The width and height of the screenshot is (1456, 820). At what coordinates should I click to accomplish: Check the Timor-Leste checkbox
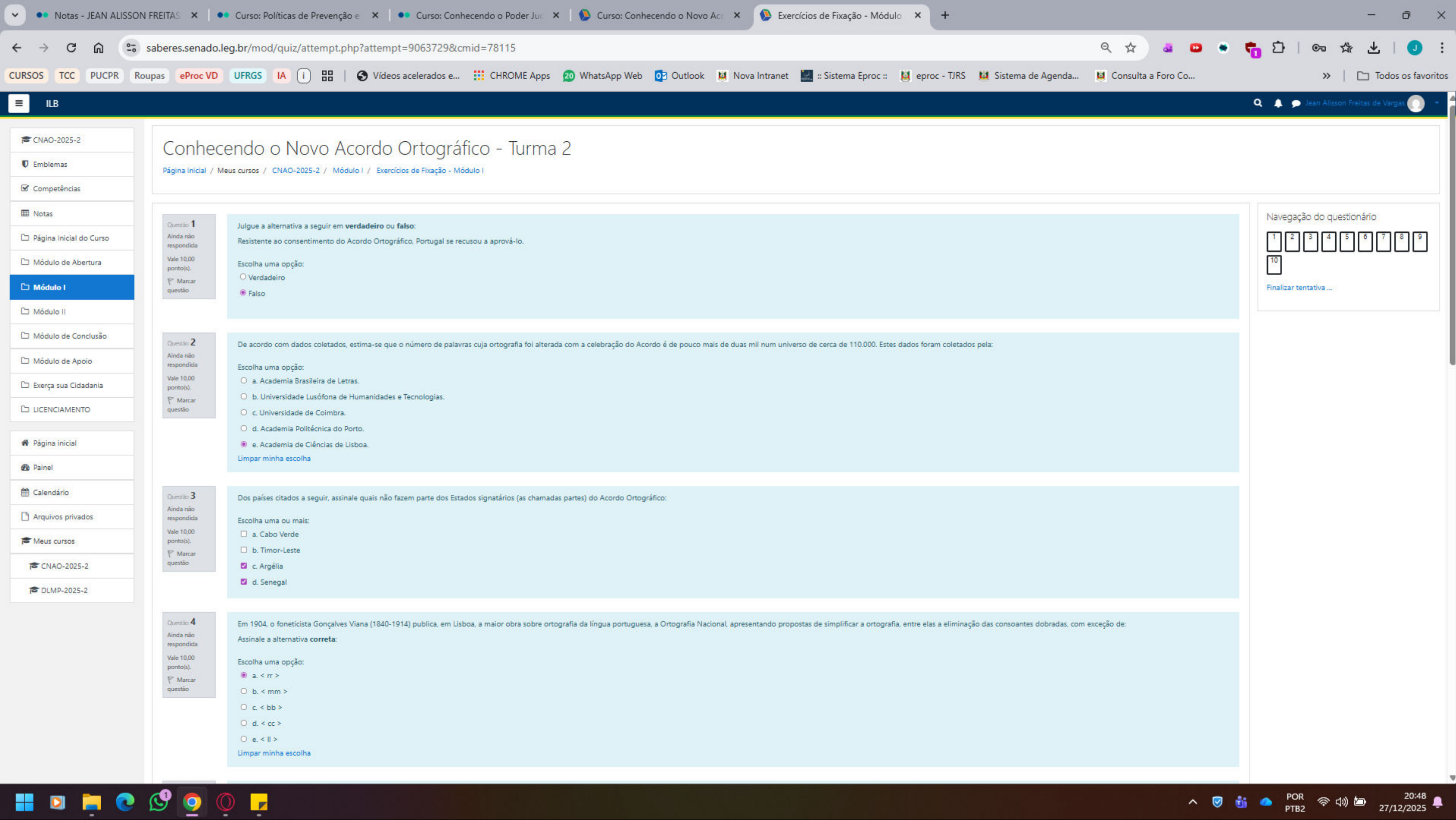point(244,550)
